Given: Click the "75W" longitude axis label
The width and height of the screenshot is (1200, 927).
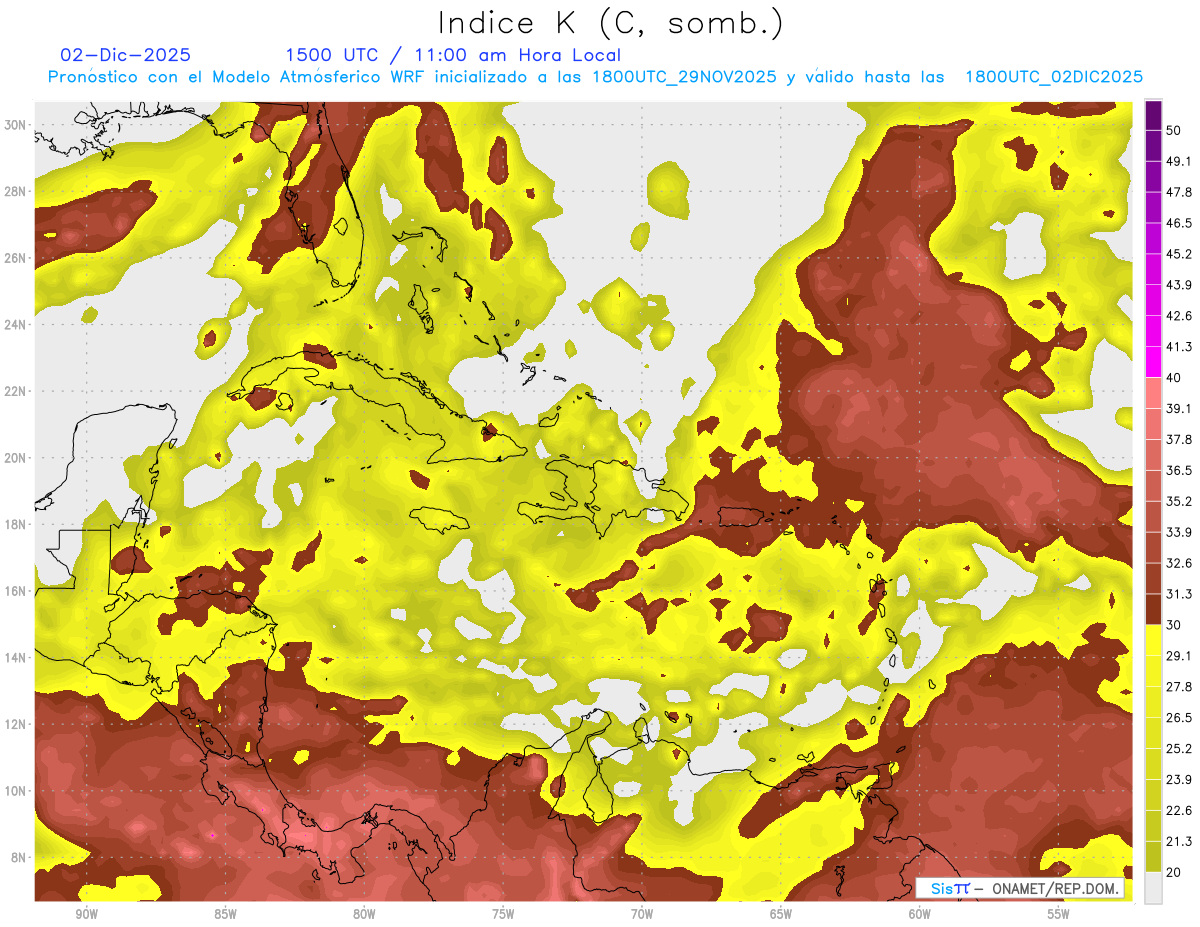Looking at the screenshot, I should click(x=503, y=914).
